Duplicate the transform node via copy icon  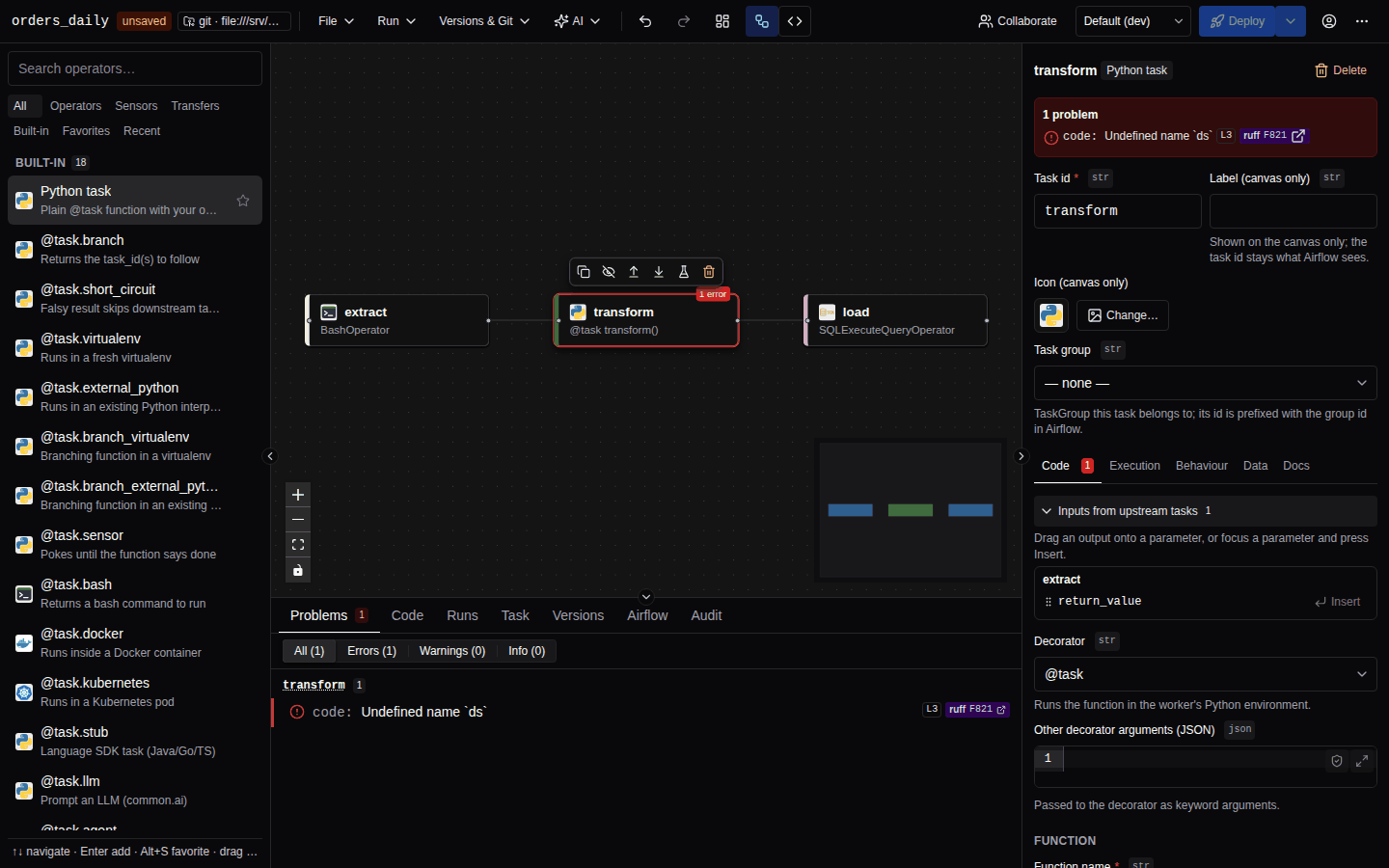pyautogui.click(x=584, y=272)
